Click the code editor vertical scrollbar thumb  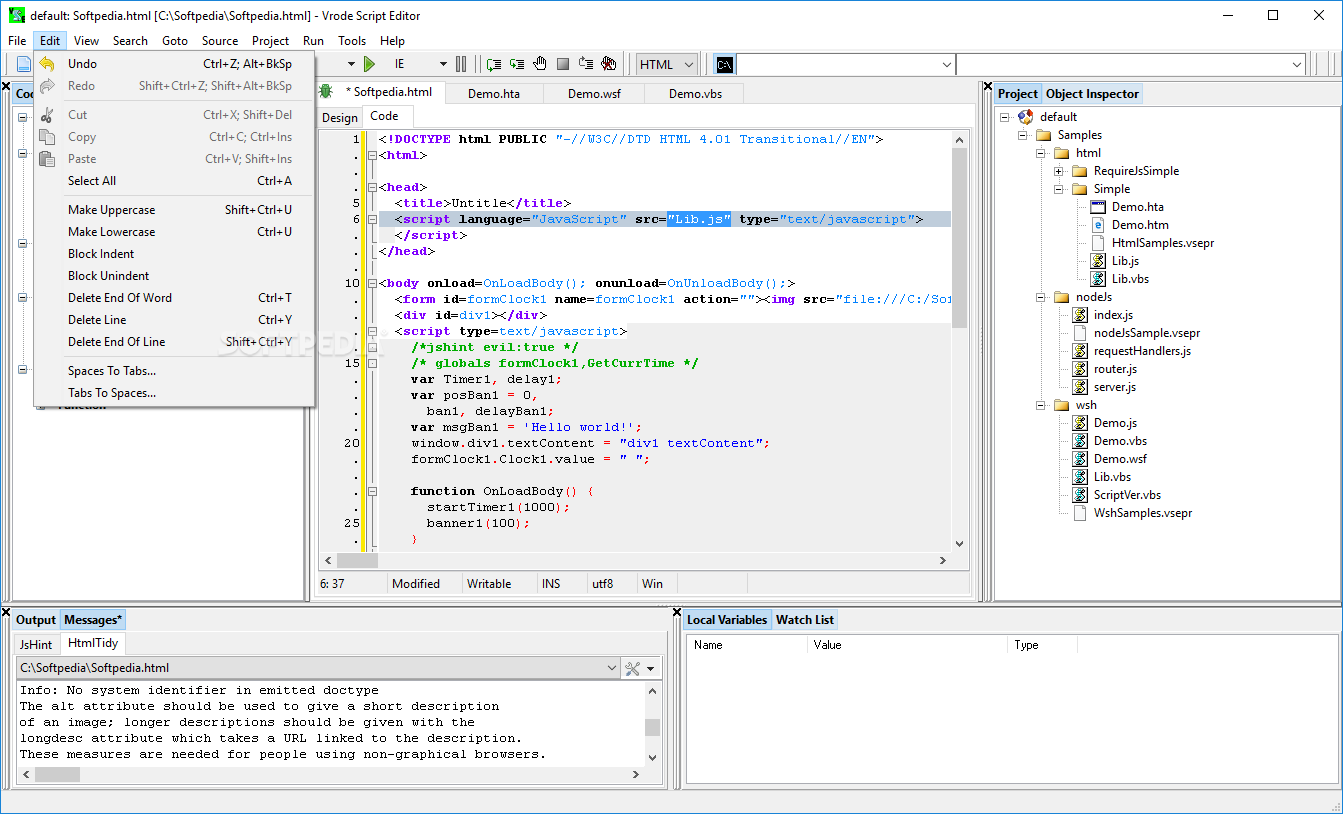pos(959,238)
